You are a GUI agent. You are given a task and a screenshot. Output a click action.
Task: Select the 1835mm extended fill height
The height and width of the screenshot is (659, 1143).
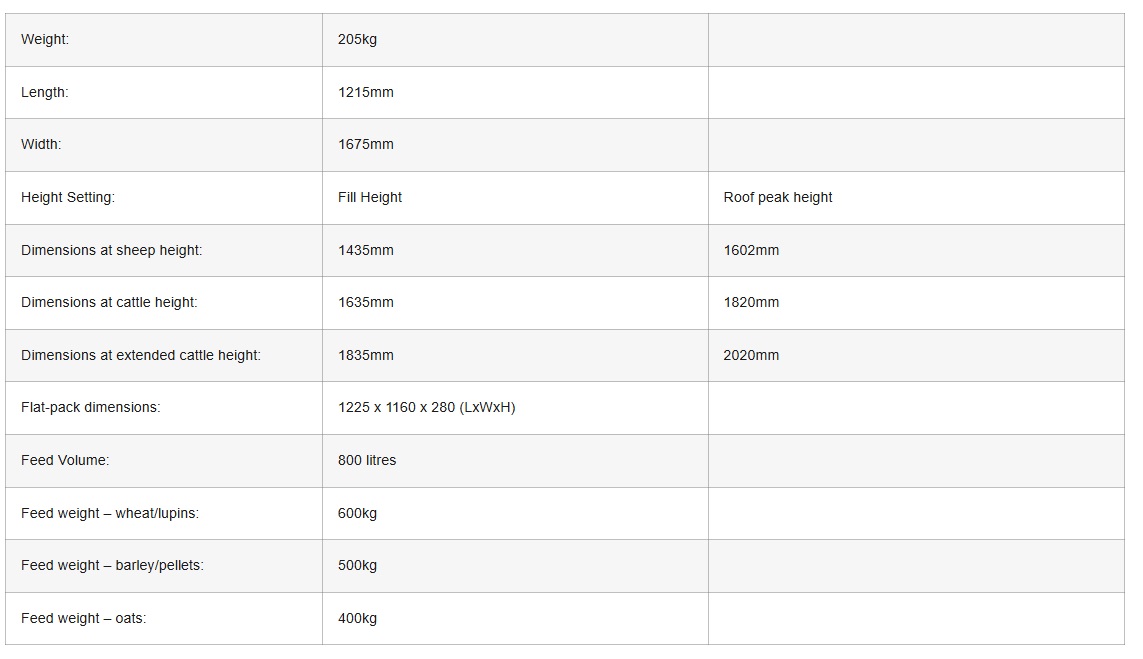click(x=366, y=356)
